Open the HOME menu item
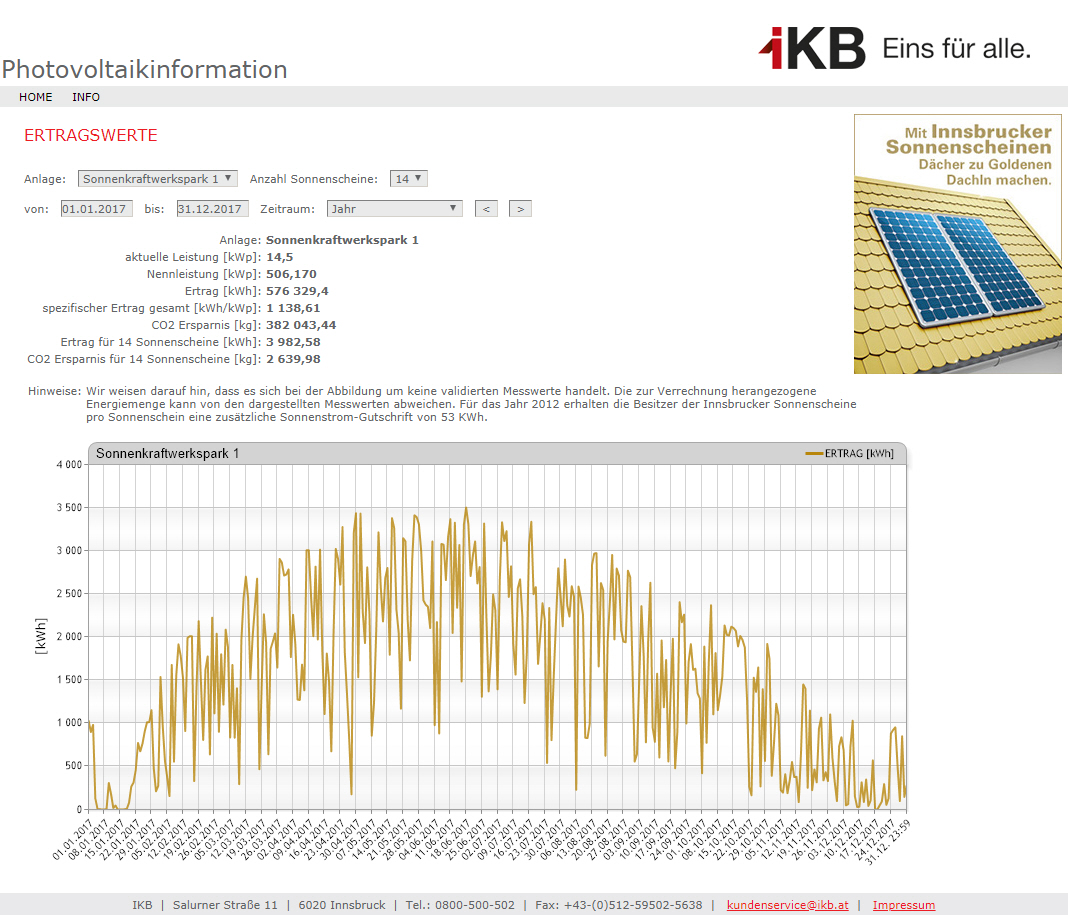Viewport: 1068px width, 915px height. (35, 97)
